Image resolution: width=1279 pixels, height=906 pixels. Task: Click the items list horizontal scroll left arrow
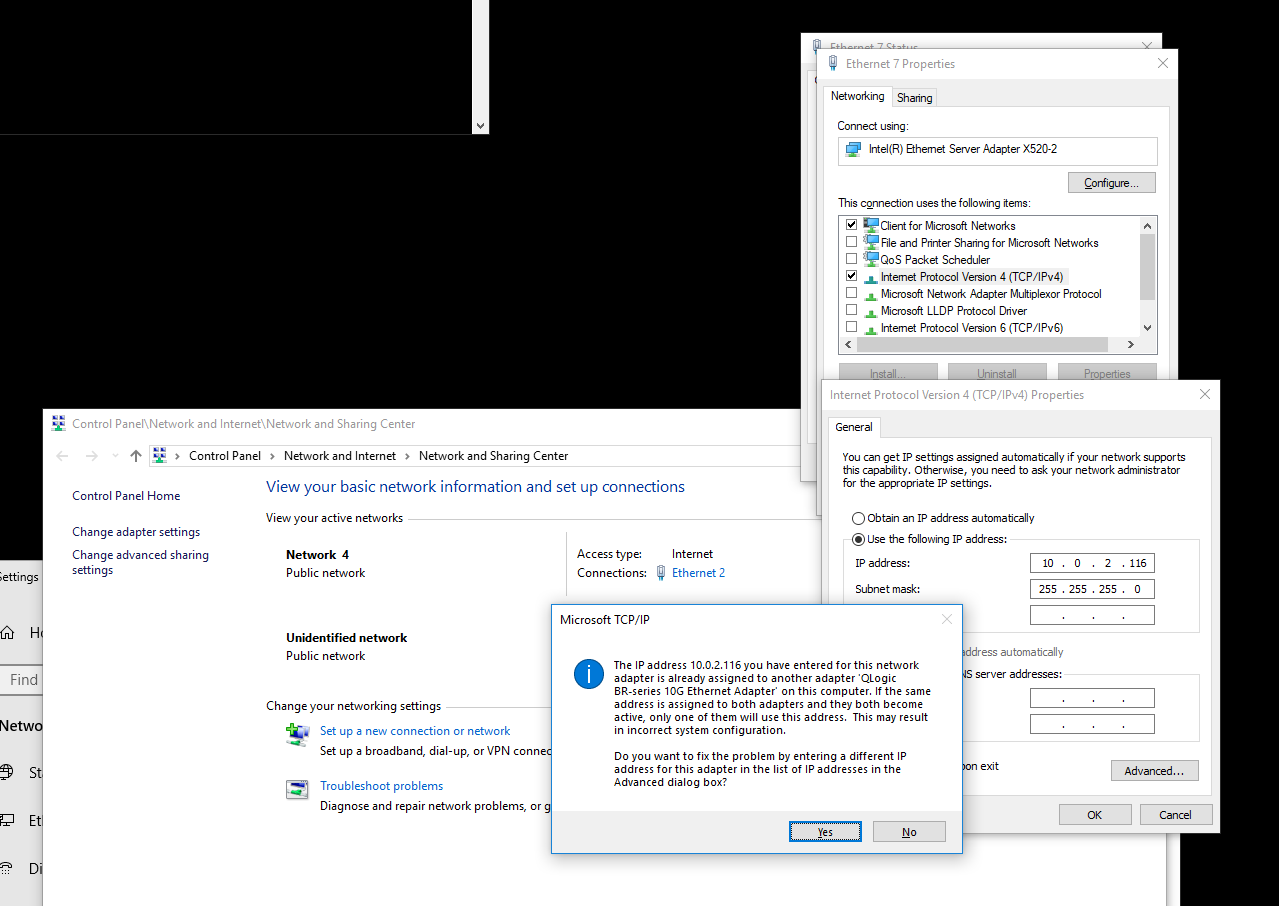point(848,345)
